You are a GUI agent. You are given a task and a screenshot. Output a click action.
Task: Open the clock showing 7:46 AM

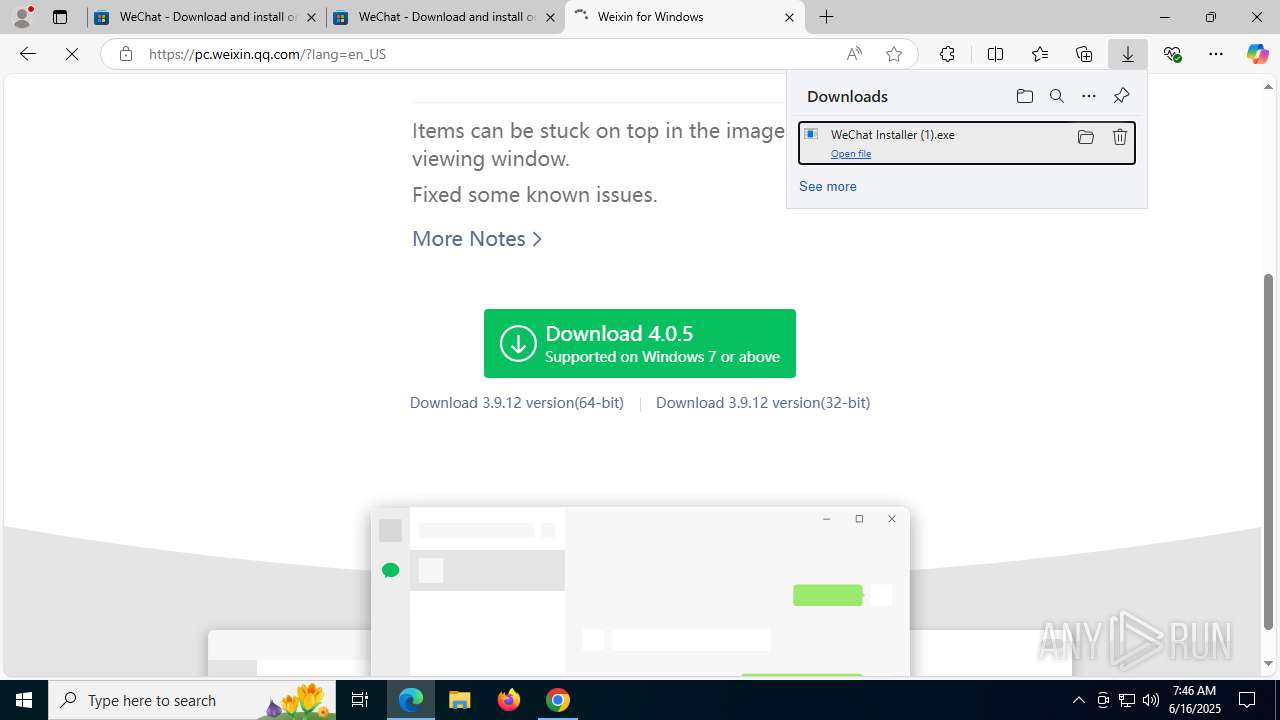pyautogui.click(x=1195, y=700)
